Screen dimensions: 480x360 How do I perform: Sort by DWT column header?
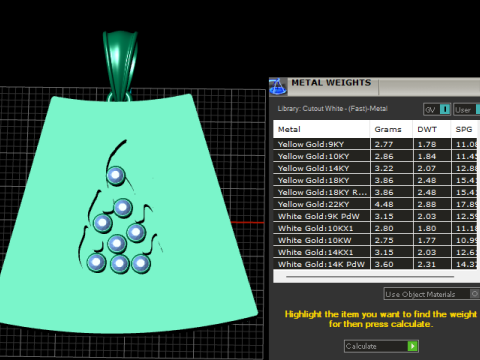coord(432,129)
